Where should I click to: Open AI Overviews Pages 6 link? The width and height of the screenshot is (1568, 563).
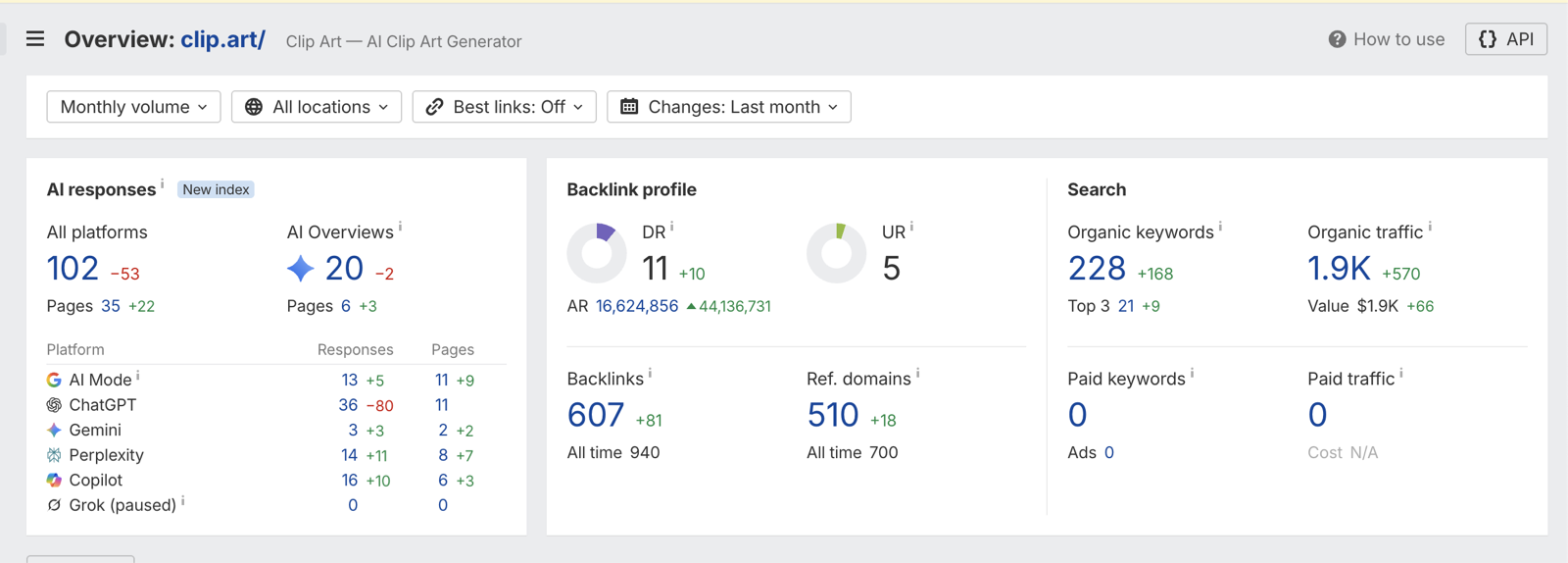(346, 306)
